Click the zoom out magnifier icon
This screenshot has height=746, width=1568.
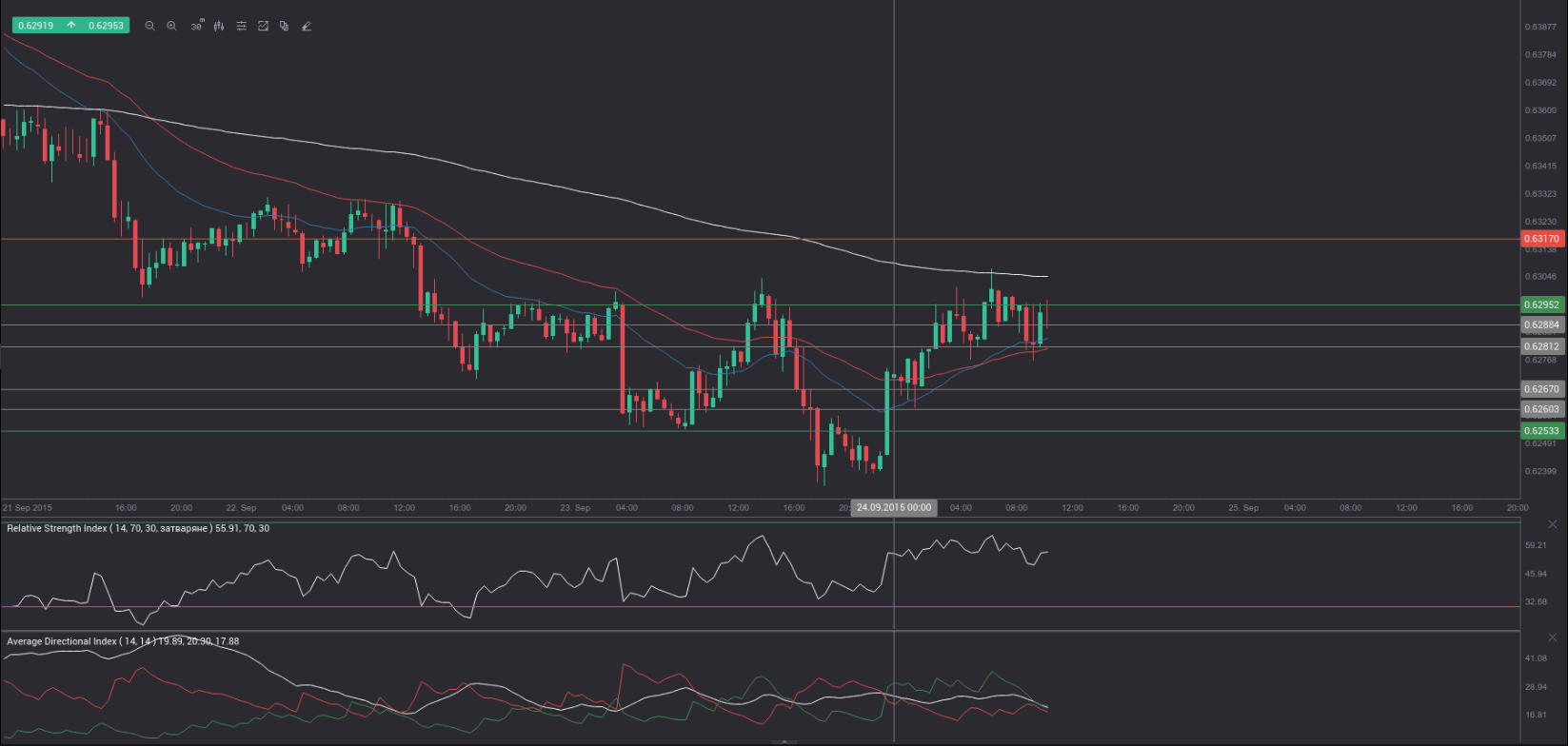click(149, 27)
